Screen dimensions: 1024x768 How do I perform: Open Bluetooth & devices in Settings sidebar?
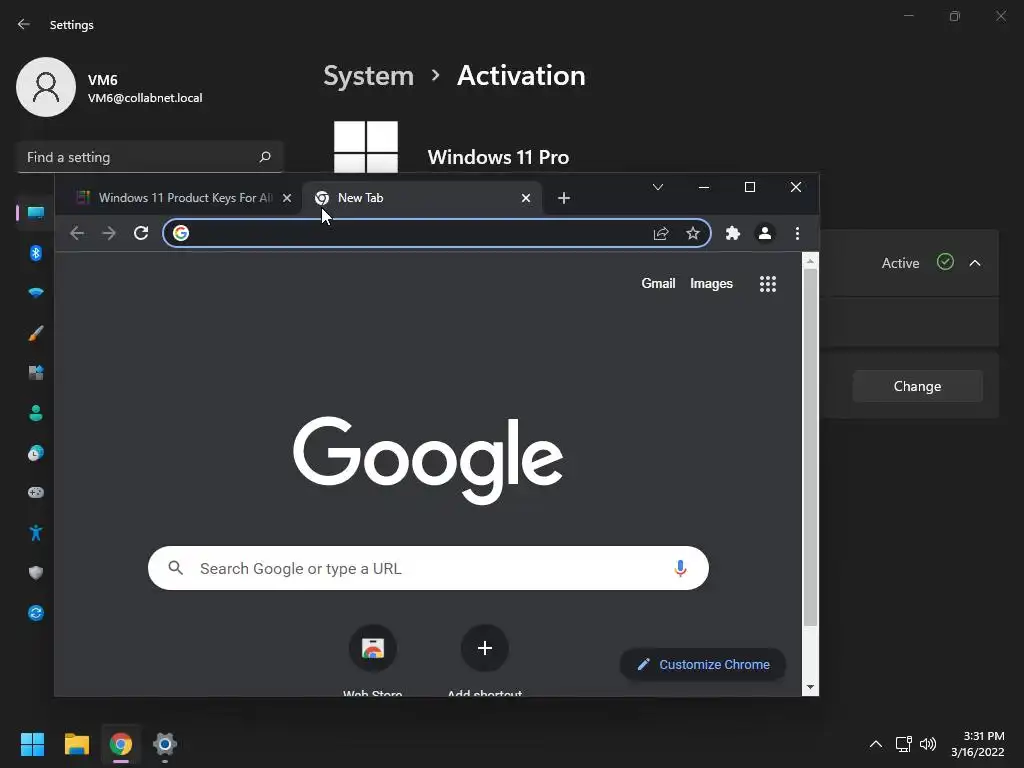tap(36, 253)
